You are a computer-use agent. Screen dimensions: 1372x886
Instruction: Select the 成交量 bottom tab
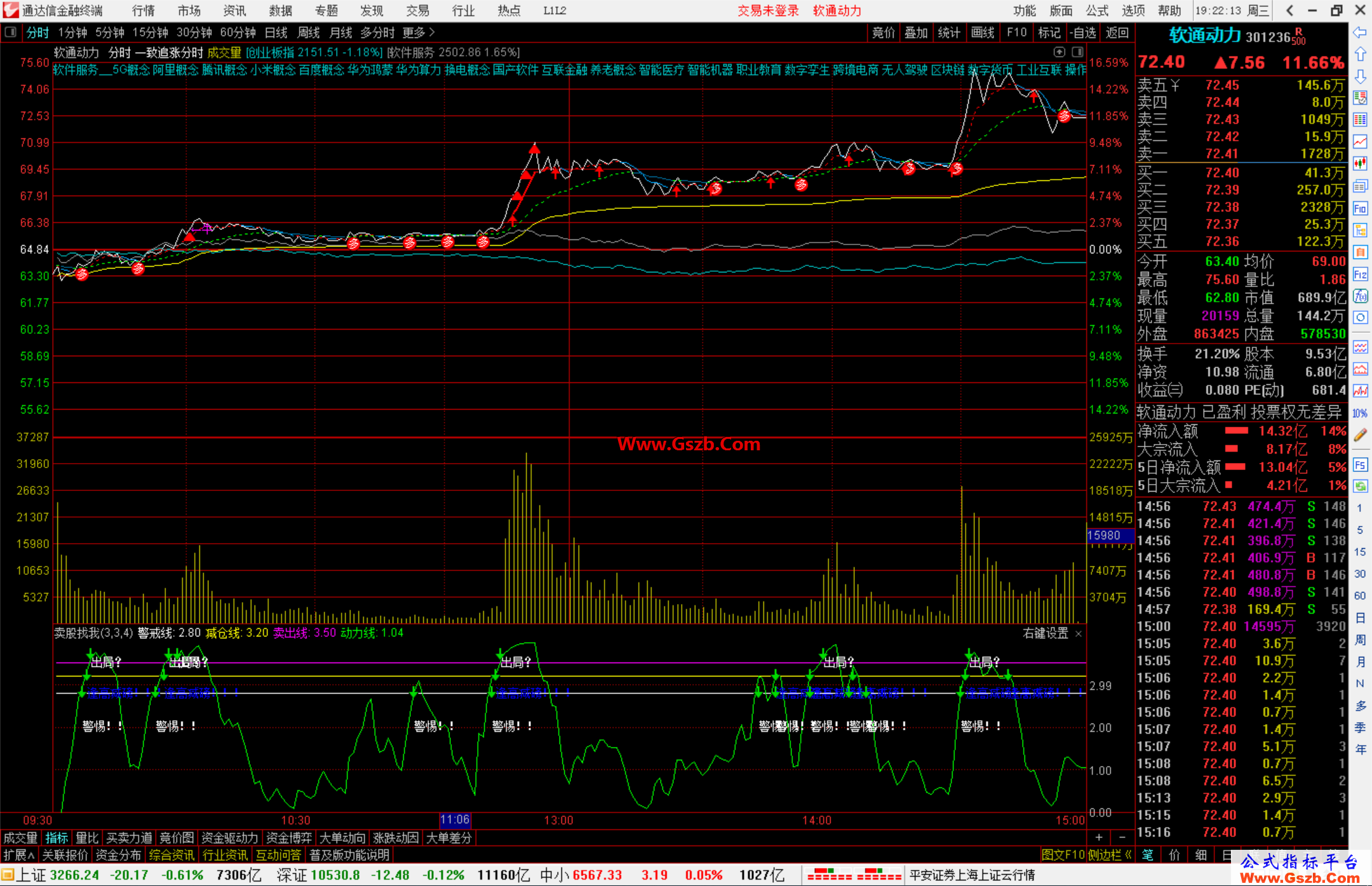tap(20, 838)
